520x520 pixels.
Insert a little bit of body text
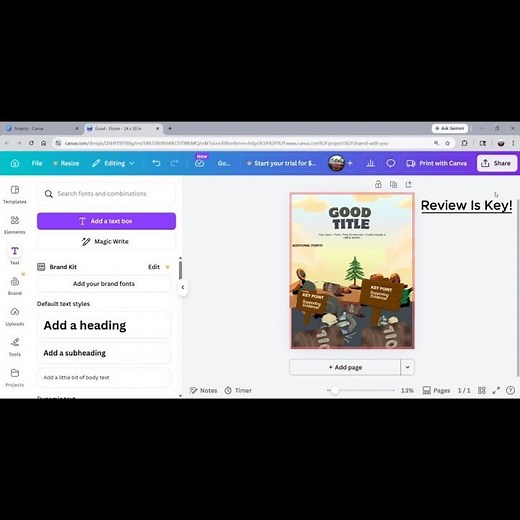point(104,377)
